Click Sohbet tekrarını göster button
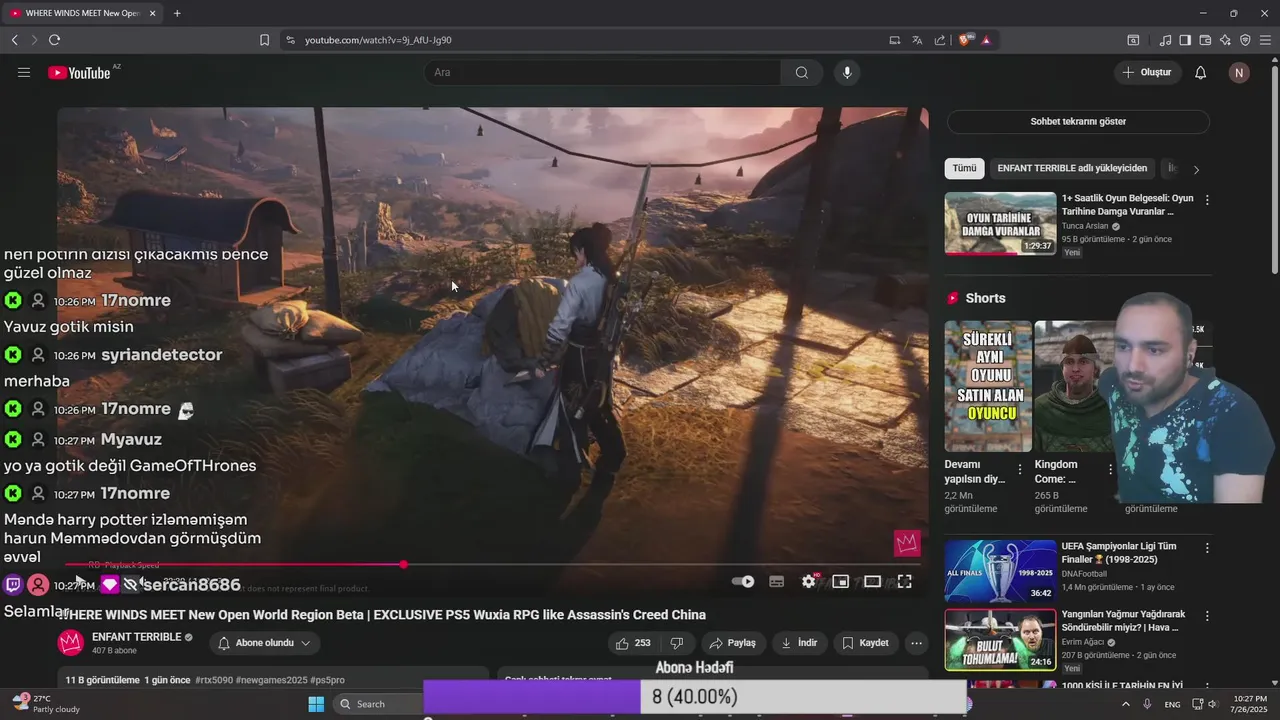 (x=1078, y=121)
